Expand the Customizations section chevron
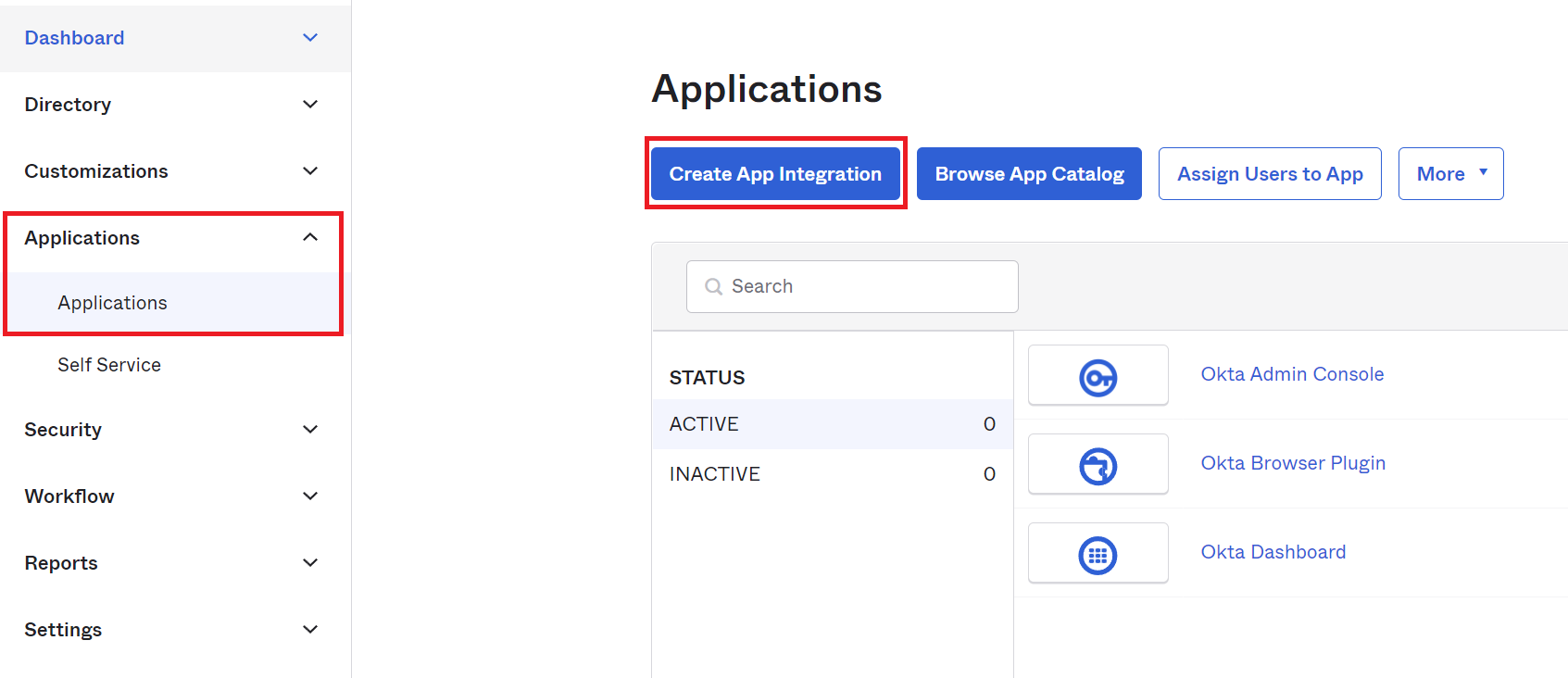 (310, 171)
